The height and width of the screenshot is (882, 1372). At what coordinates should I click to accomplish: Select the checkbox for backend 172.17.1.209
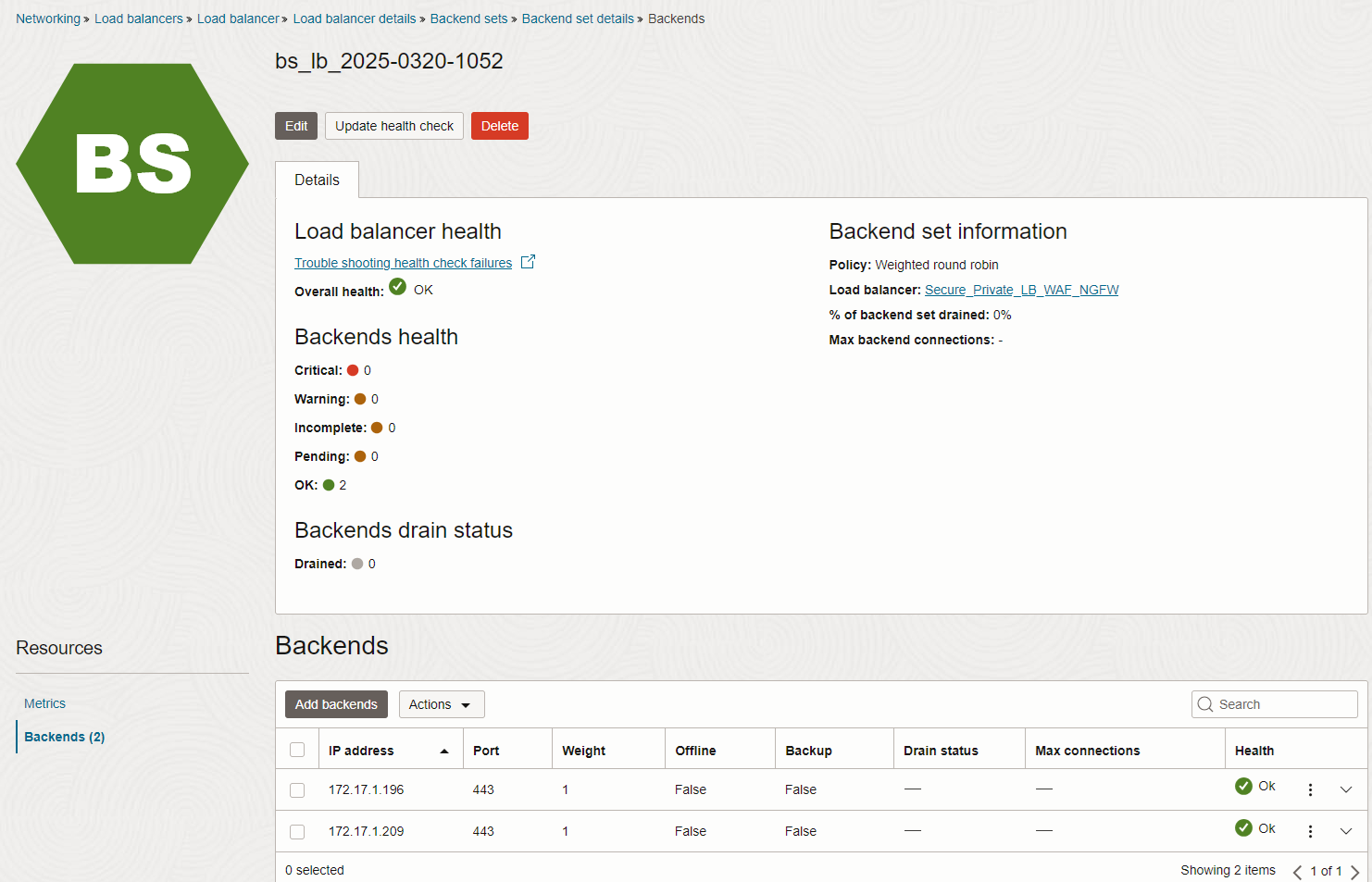296,831
